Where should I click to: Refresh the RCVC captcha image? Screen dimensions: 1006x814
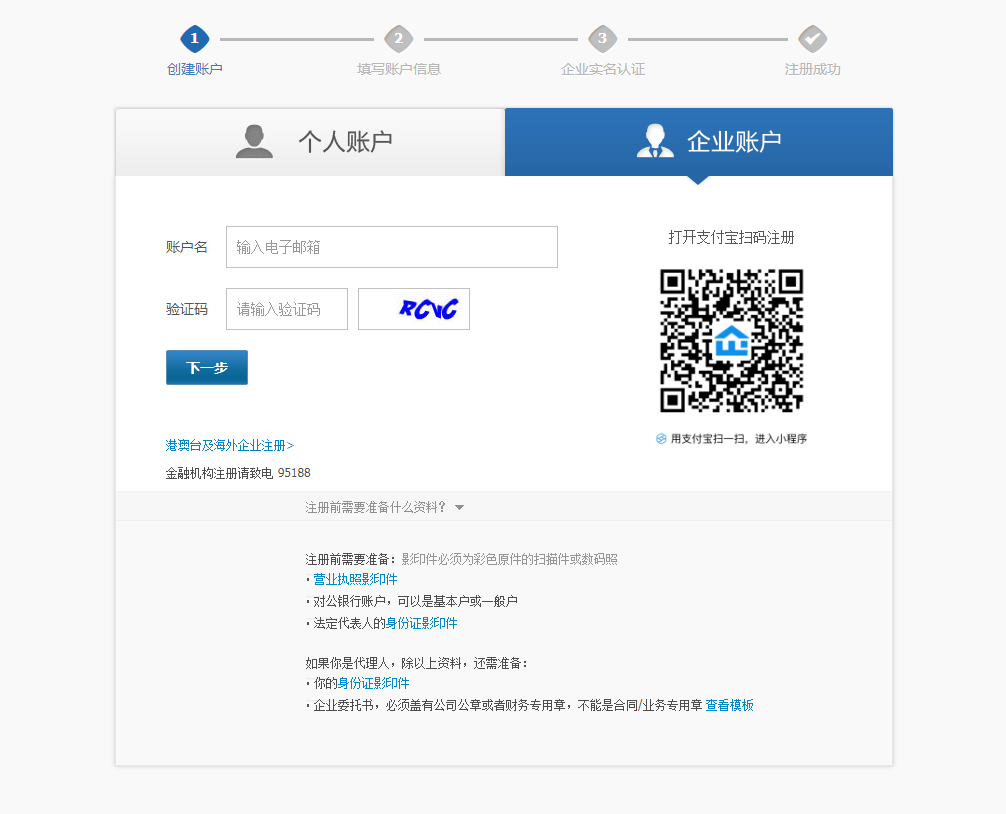414,309
